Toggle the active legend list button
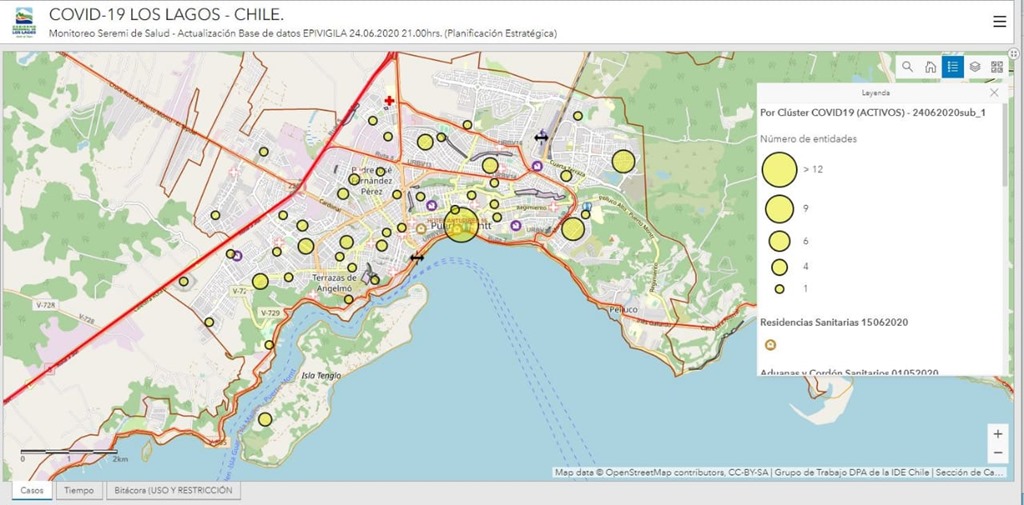This screenshot has width=1024, height=505. point(952,67)
